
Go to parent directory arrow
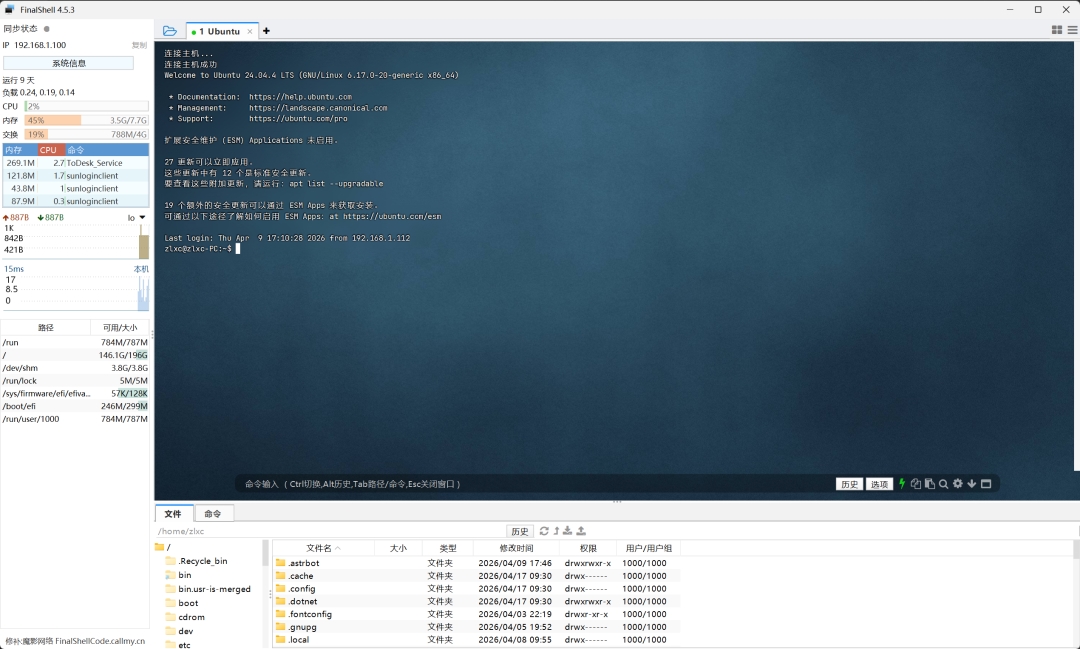[557, 530]
